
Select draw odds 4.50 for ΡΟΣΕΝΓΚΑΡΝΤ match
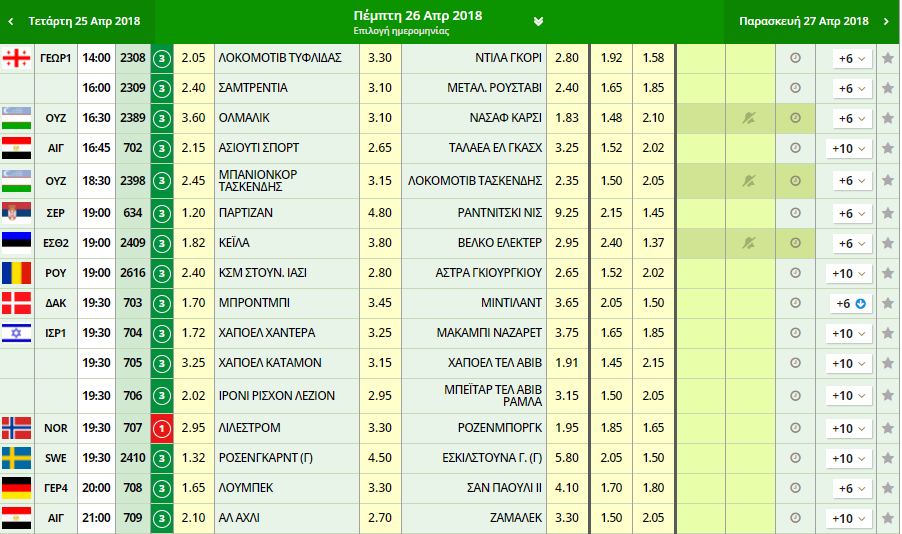[380, 458]
